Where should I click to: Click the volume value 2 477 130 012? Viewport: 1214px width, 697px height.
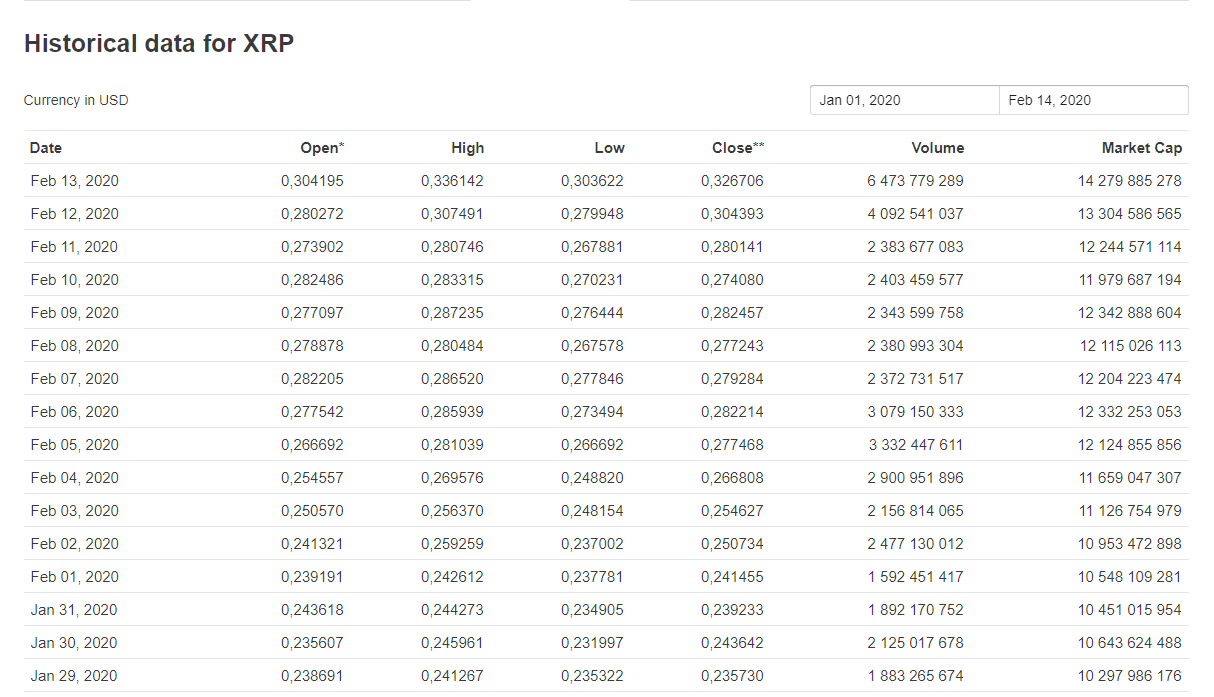[x=916, y=544]
